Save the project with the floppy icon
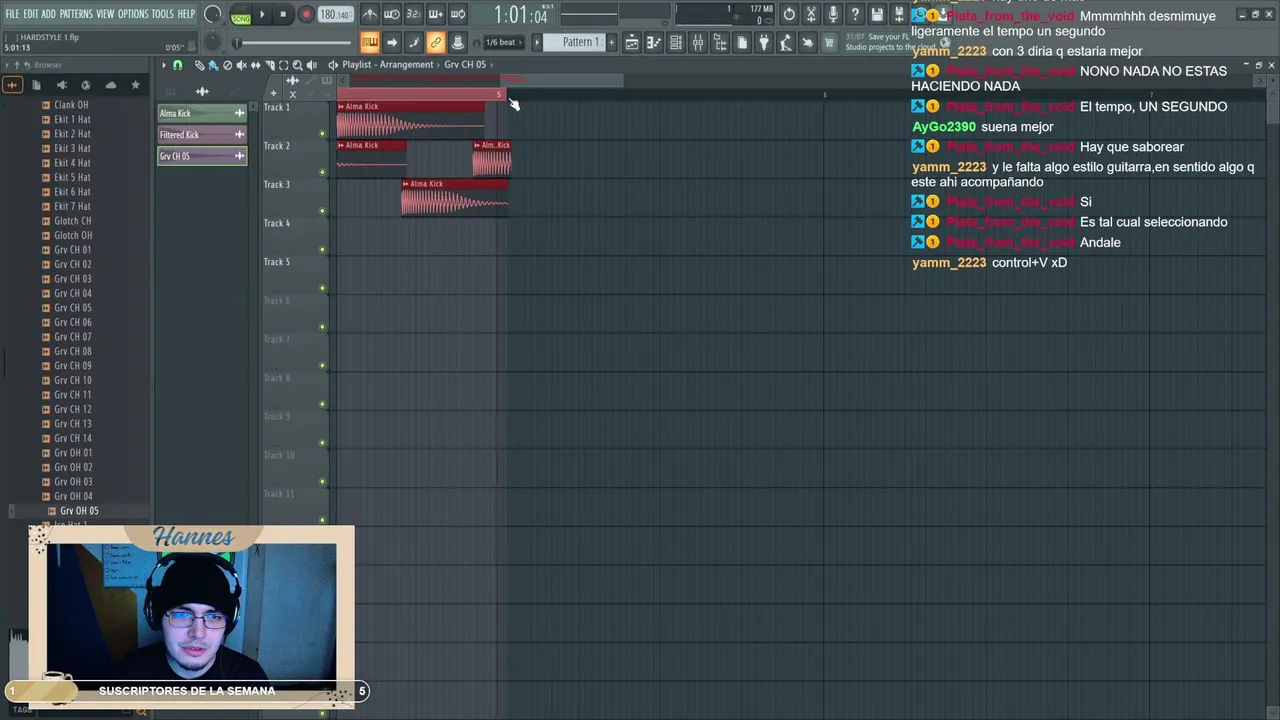The image size is (1280, 720). [877, 14]
